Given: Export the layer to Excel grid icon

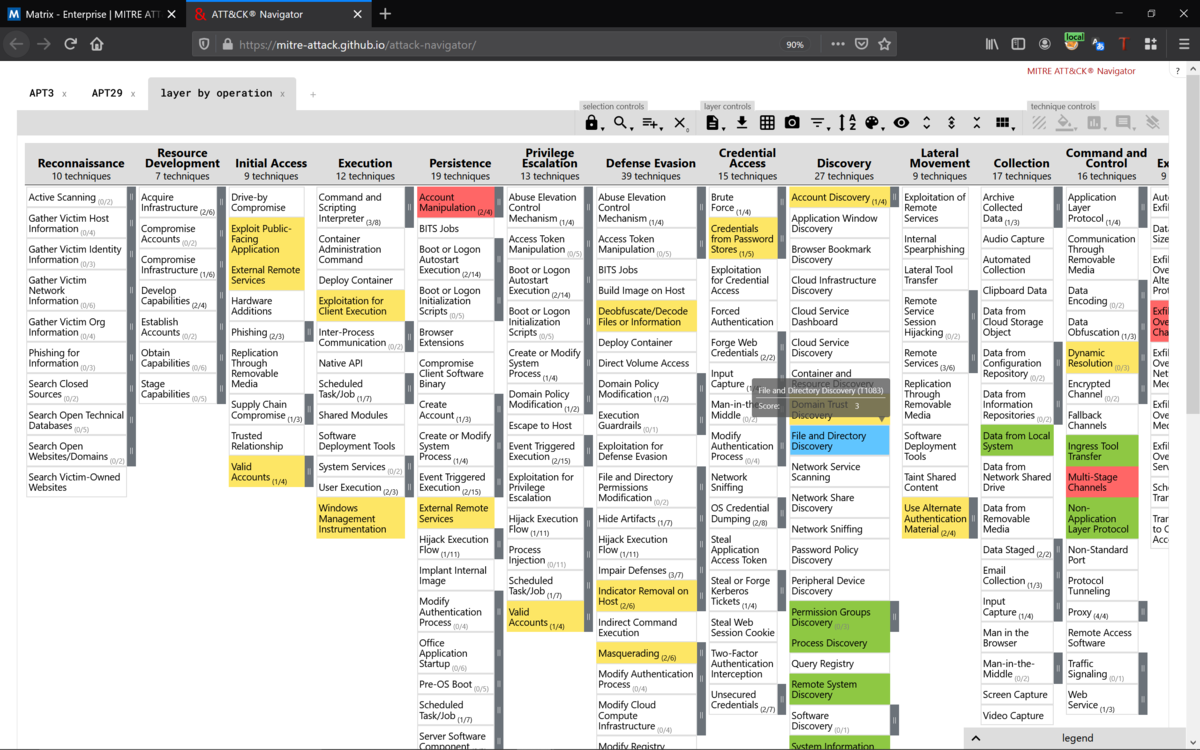Looking at the screenshot, I should (767, 123).
